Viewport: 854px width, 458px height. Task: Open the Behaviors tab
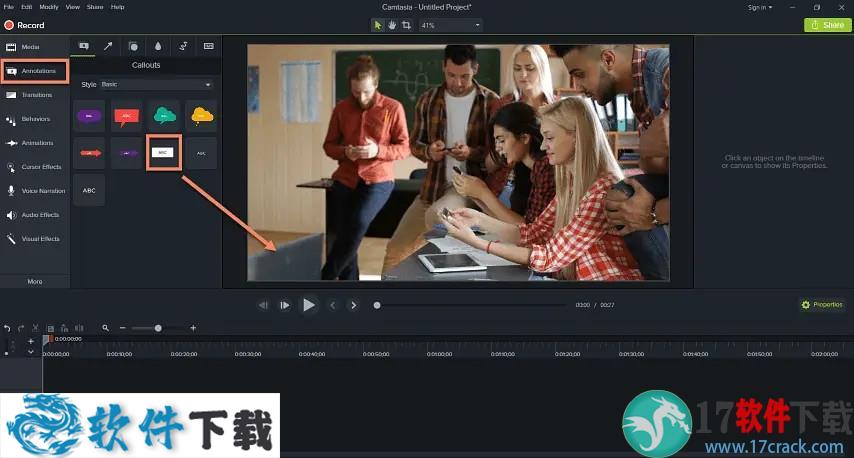coord(34,119)
